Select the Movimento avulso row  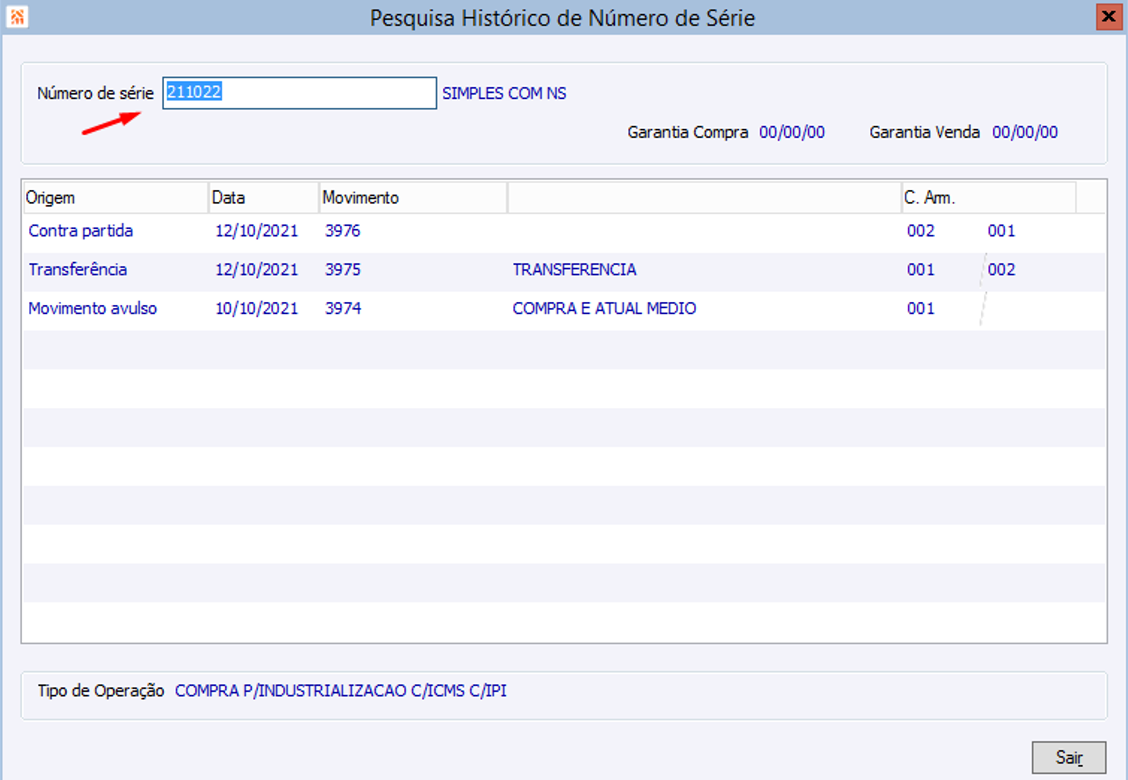tap(564, 309)
